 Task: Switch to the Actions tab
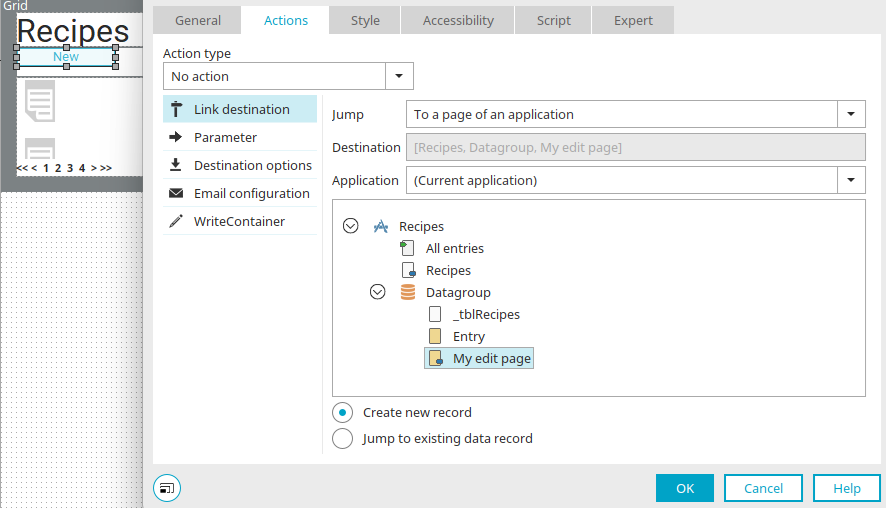[286, 20]
